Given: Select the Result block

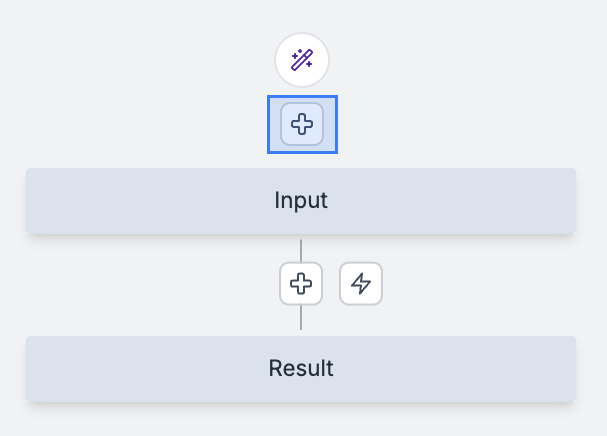Looking at the screenshot, I should click(x=150, y=368).
